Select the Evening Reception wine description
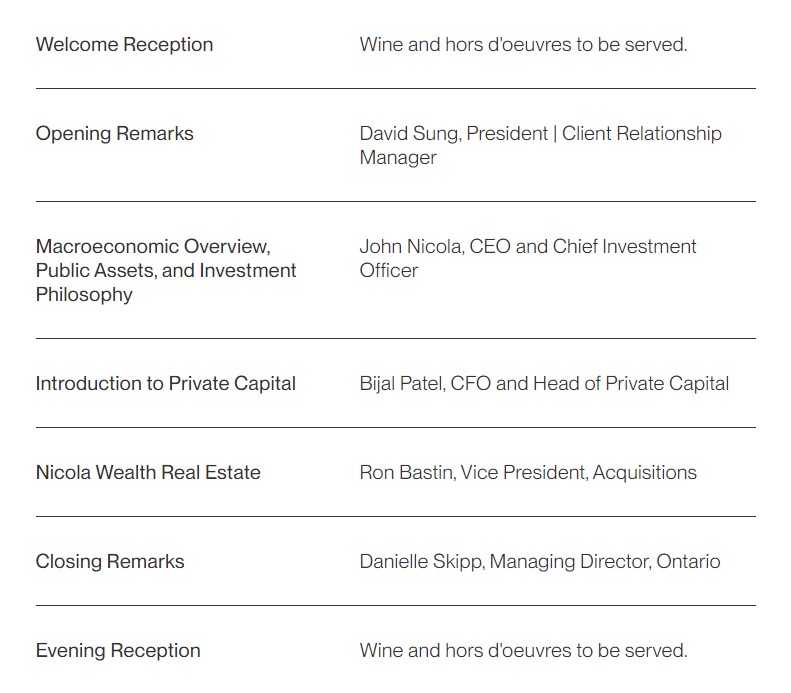Screen dimensions: 791x693 (523, 651)
